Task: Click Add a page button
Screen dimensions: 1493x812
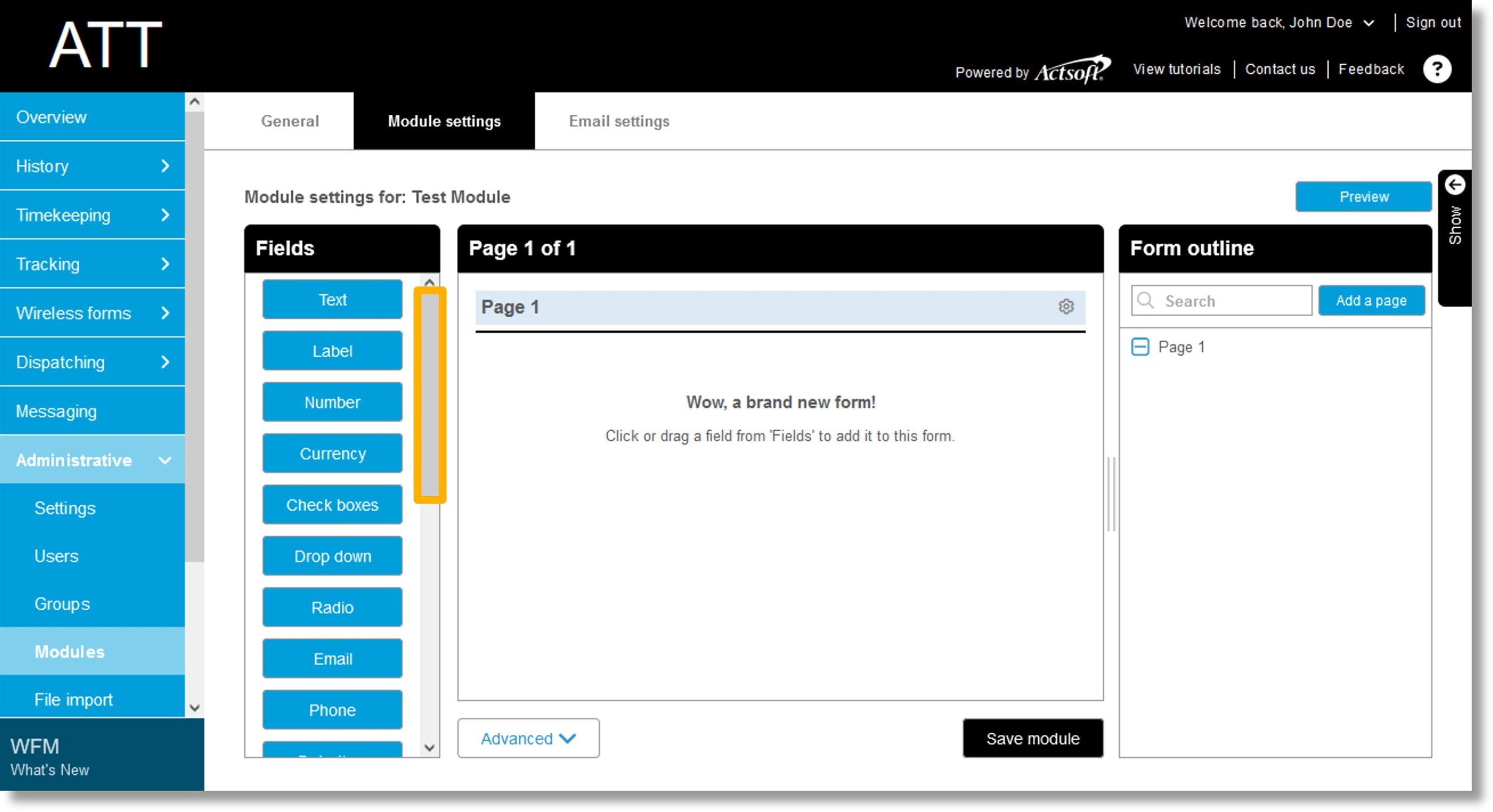Action: [1371, 301]
